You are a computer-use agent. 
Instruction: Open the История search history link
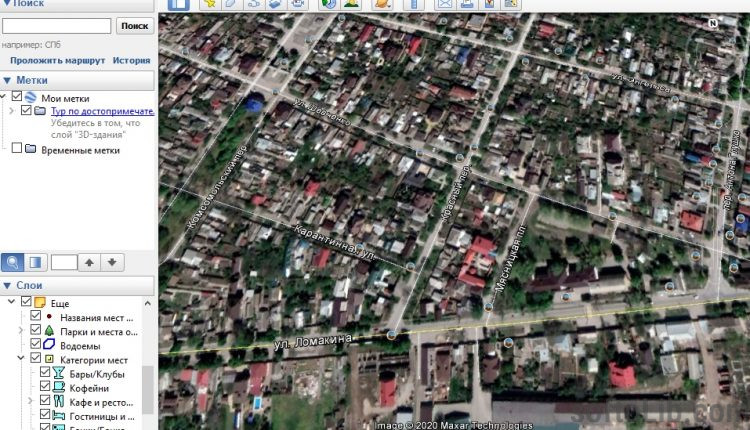click(132, 61)
